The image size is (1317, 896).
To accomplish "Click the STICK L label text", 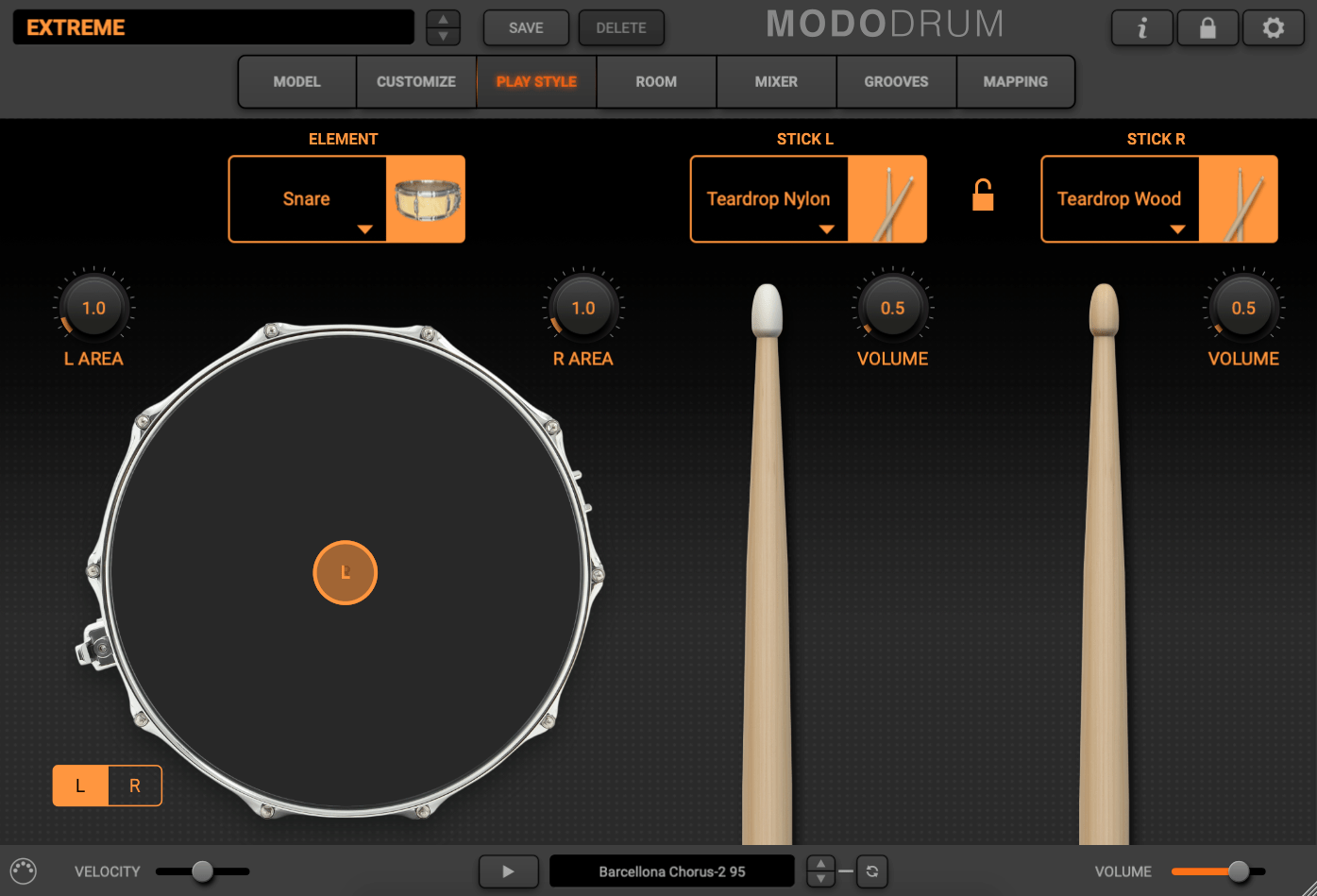I will pos(805,139).
